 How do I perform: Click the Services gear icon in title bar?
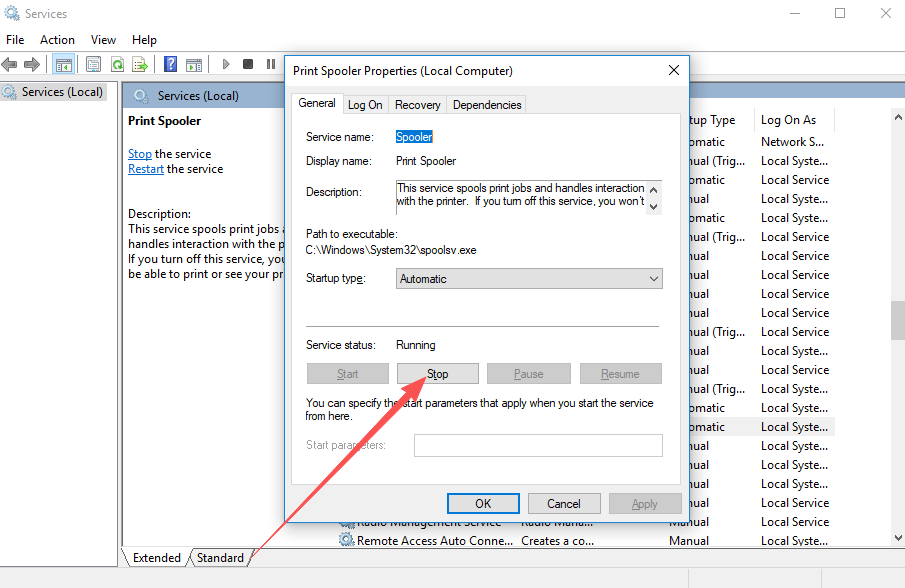tap(12, 13)
